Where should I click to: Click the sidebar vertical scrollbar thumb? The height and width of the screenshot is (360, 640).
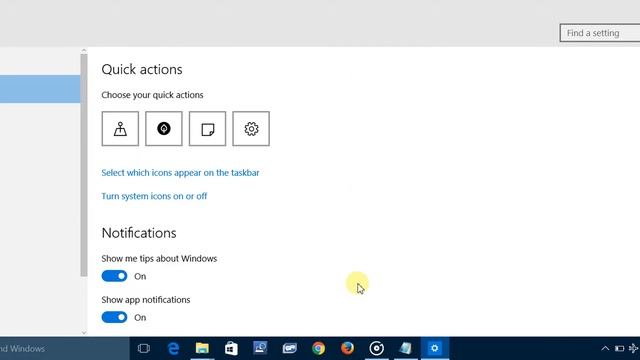point(84,165)
